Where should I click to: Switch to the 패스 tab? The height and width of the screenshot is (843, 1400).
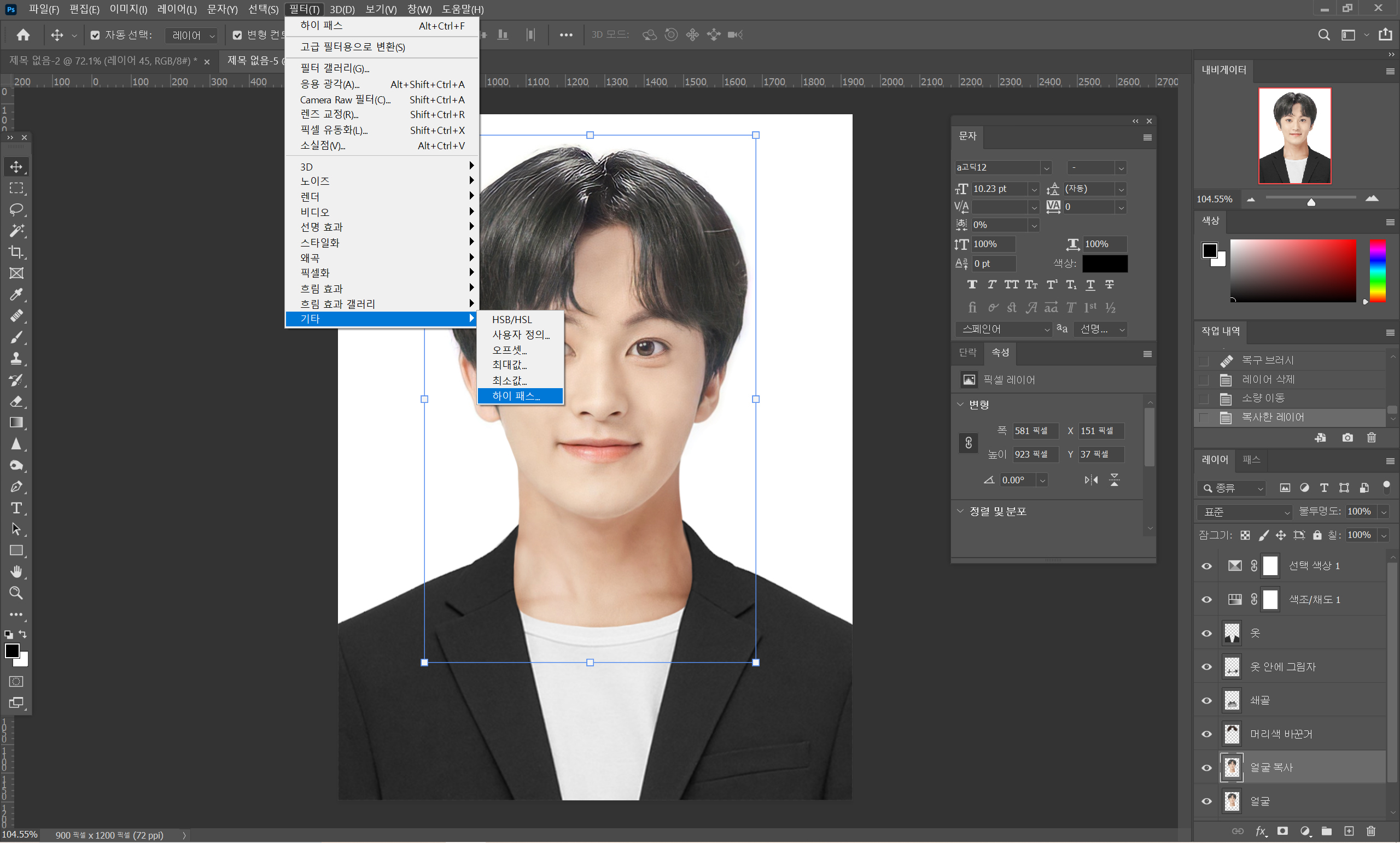1251,460
